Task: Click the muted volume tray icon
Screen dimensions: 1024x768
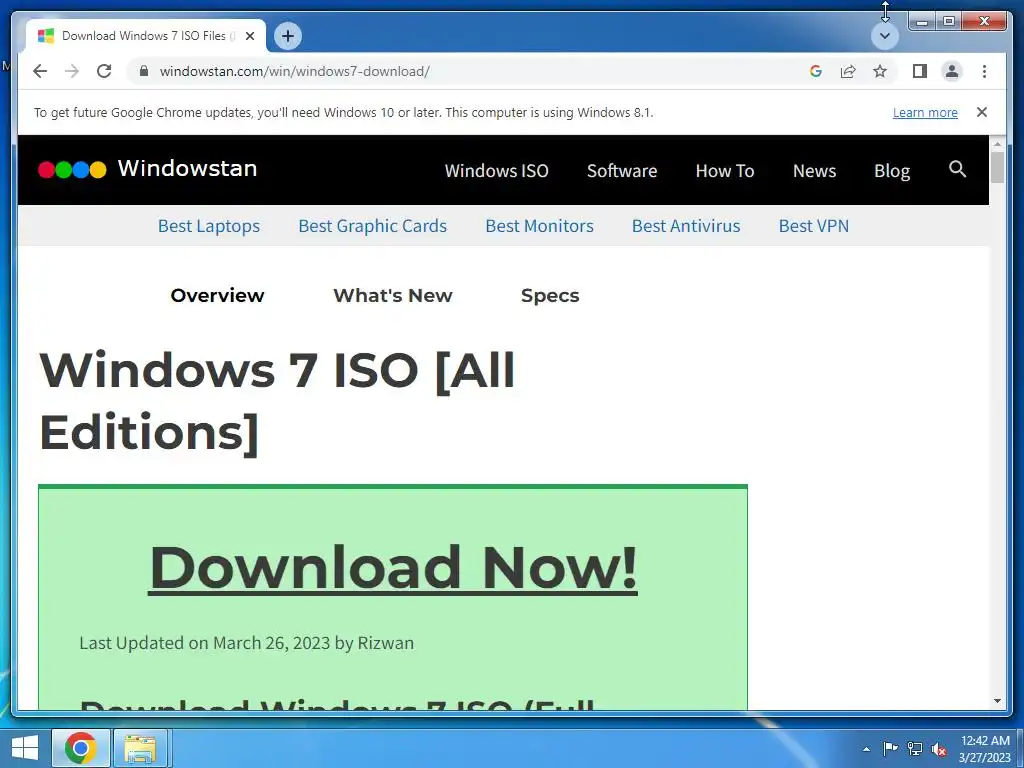Action: click(x=939, y=749)
